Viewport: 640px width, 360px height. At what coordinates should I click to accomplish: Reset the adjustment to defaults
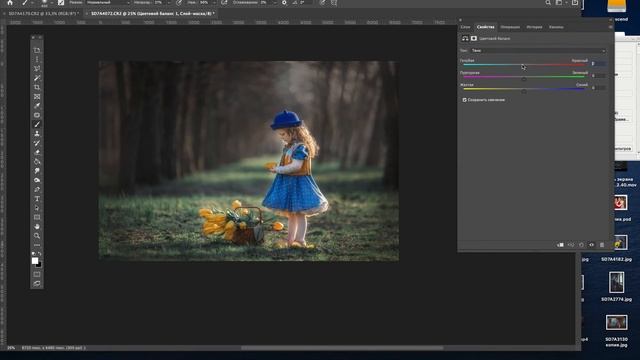[581, 245]
